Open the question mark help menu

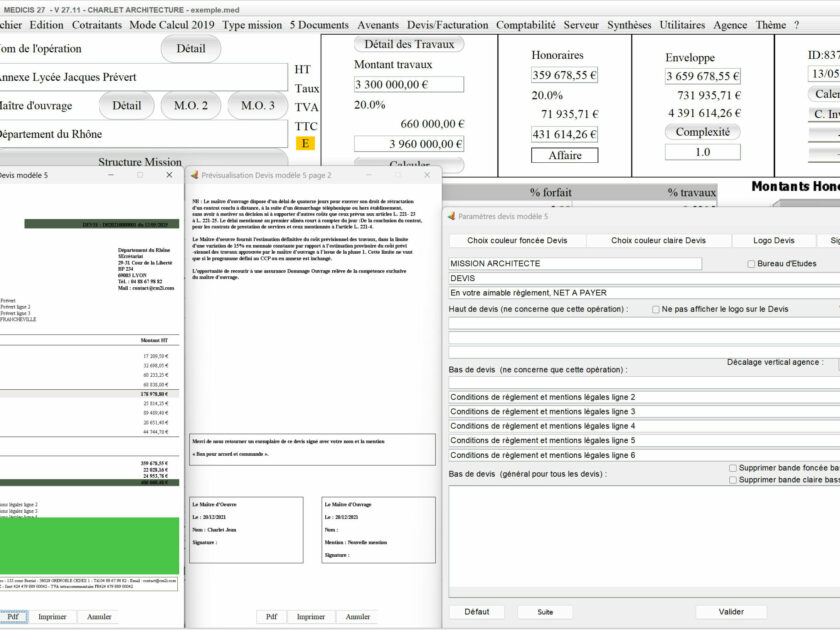coord(797,25)
